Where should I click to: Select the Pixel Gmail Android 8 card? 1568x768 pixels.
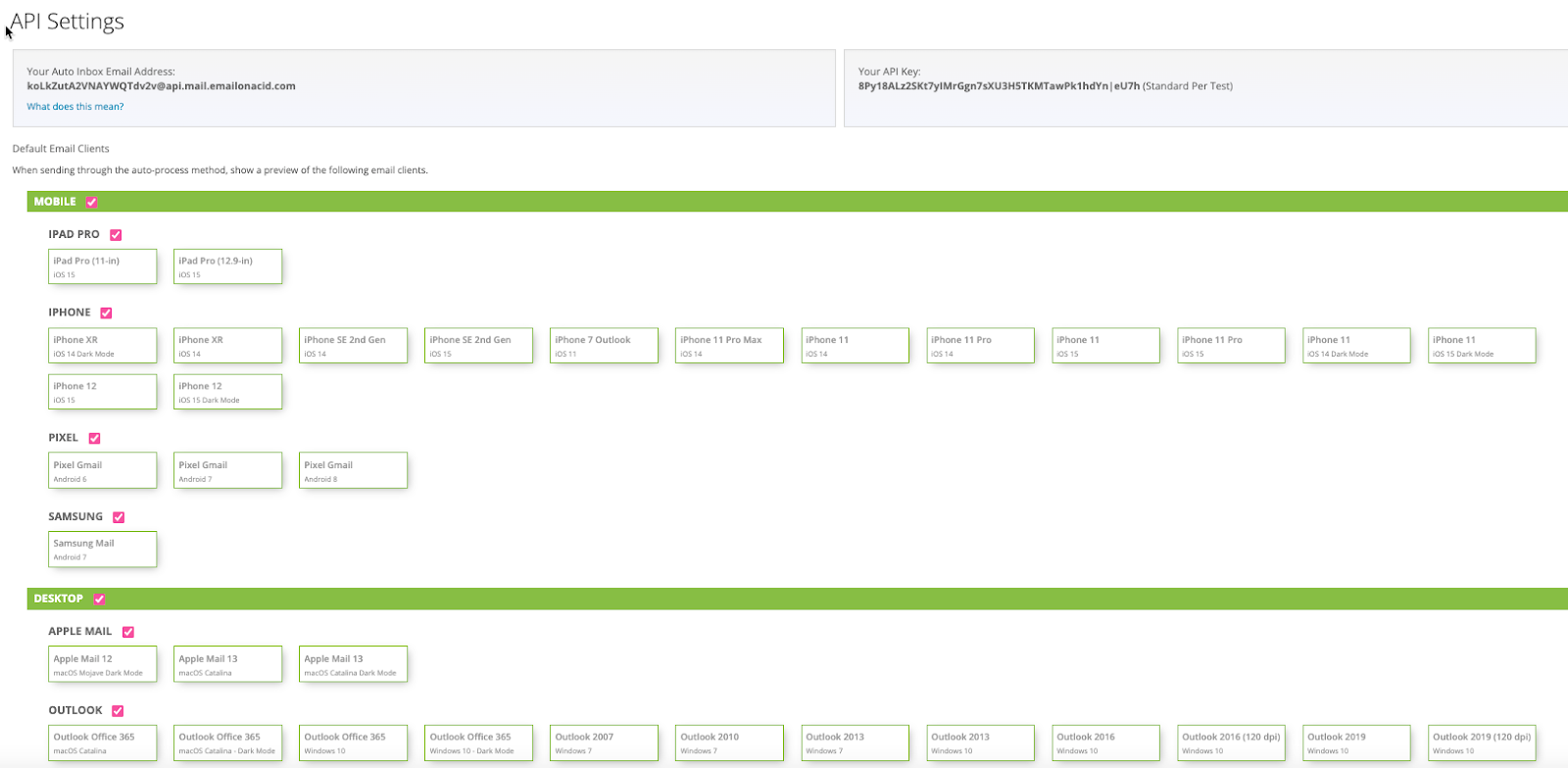tap(354, 470)
